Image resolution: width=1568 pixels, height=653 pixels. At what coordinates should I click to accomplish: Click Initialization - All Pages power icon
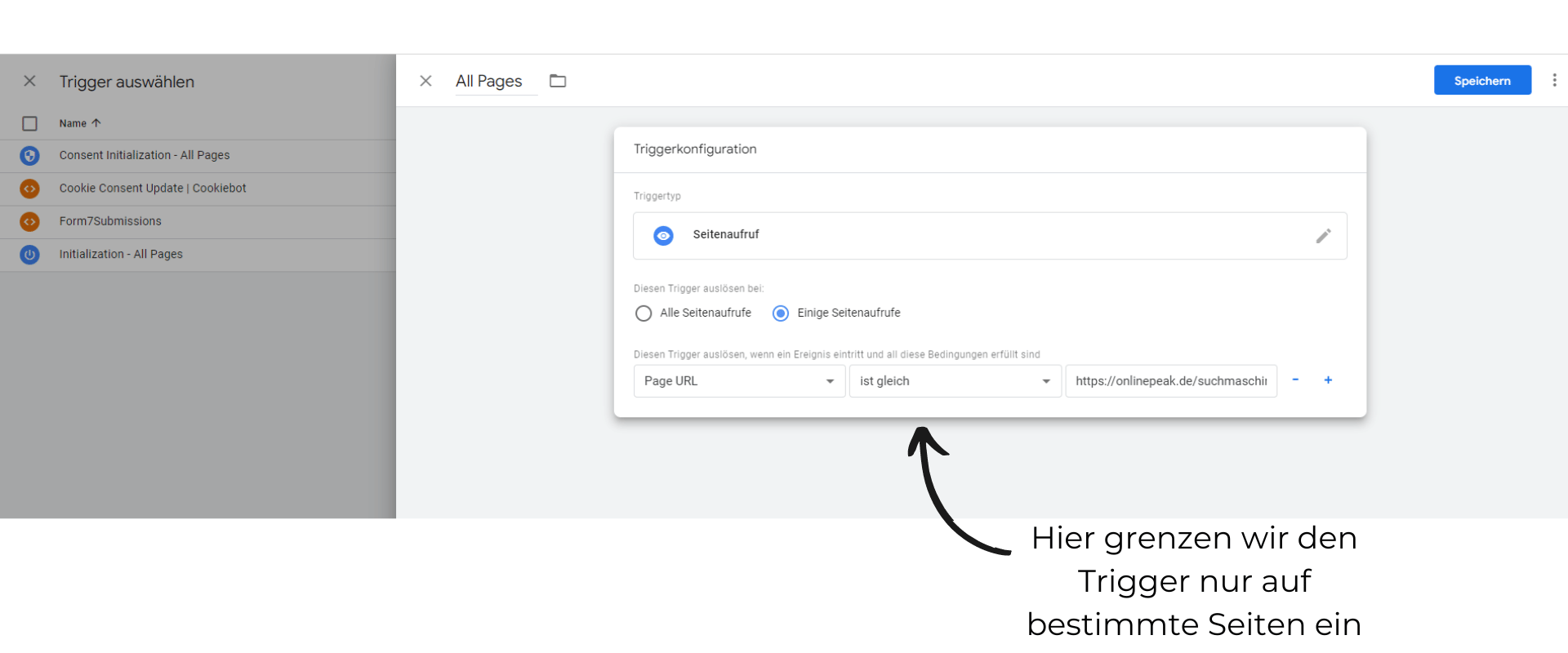pyautogui.click(x=29, y=255)
